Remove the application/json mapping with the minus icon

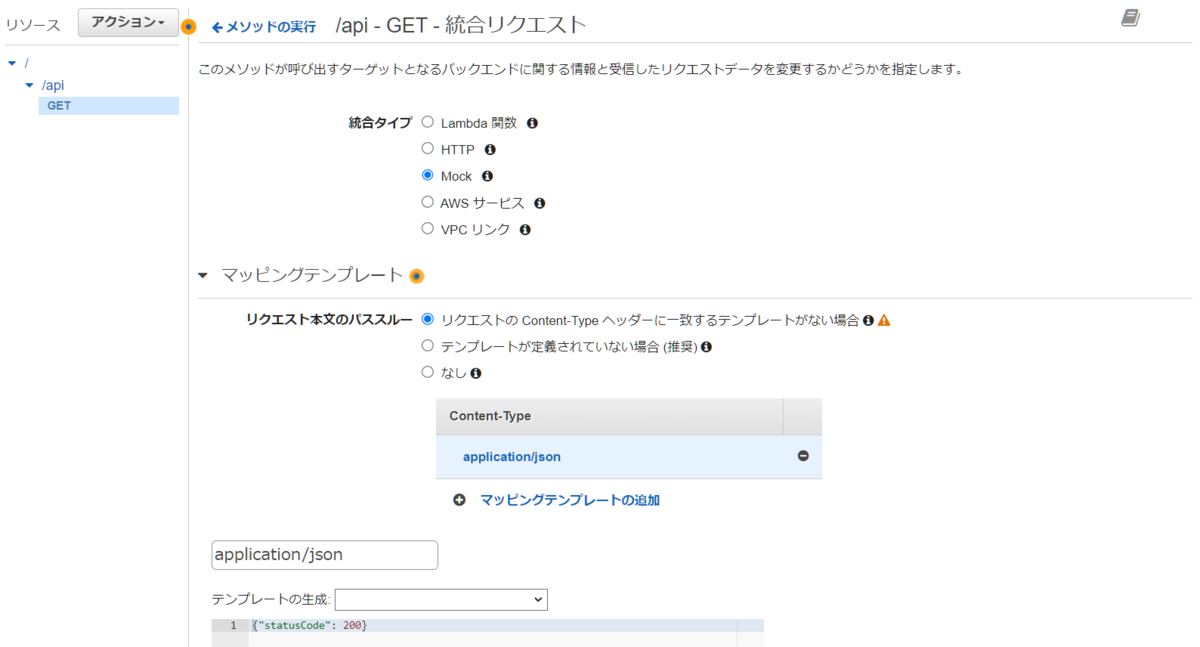click(804, 456)
